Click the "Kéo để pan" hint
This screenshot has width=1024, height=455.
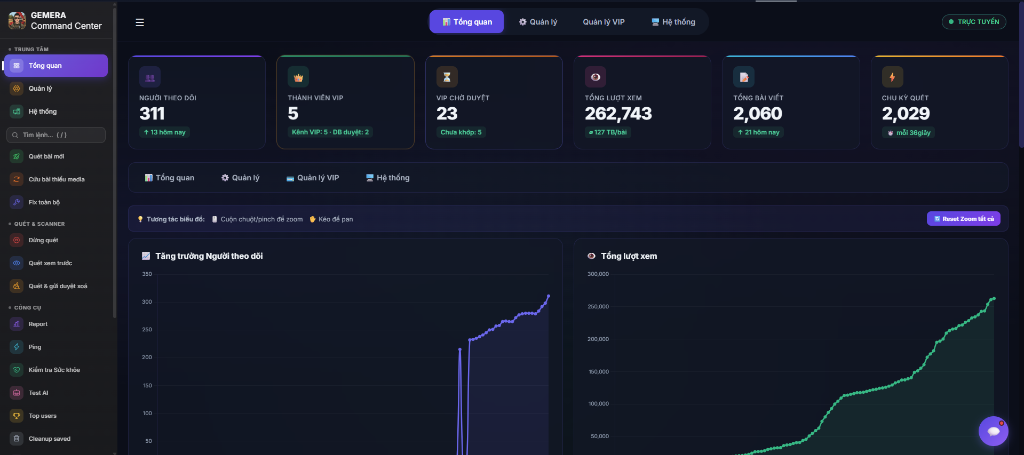(330, 219)
